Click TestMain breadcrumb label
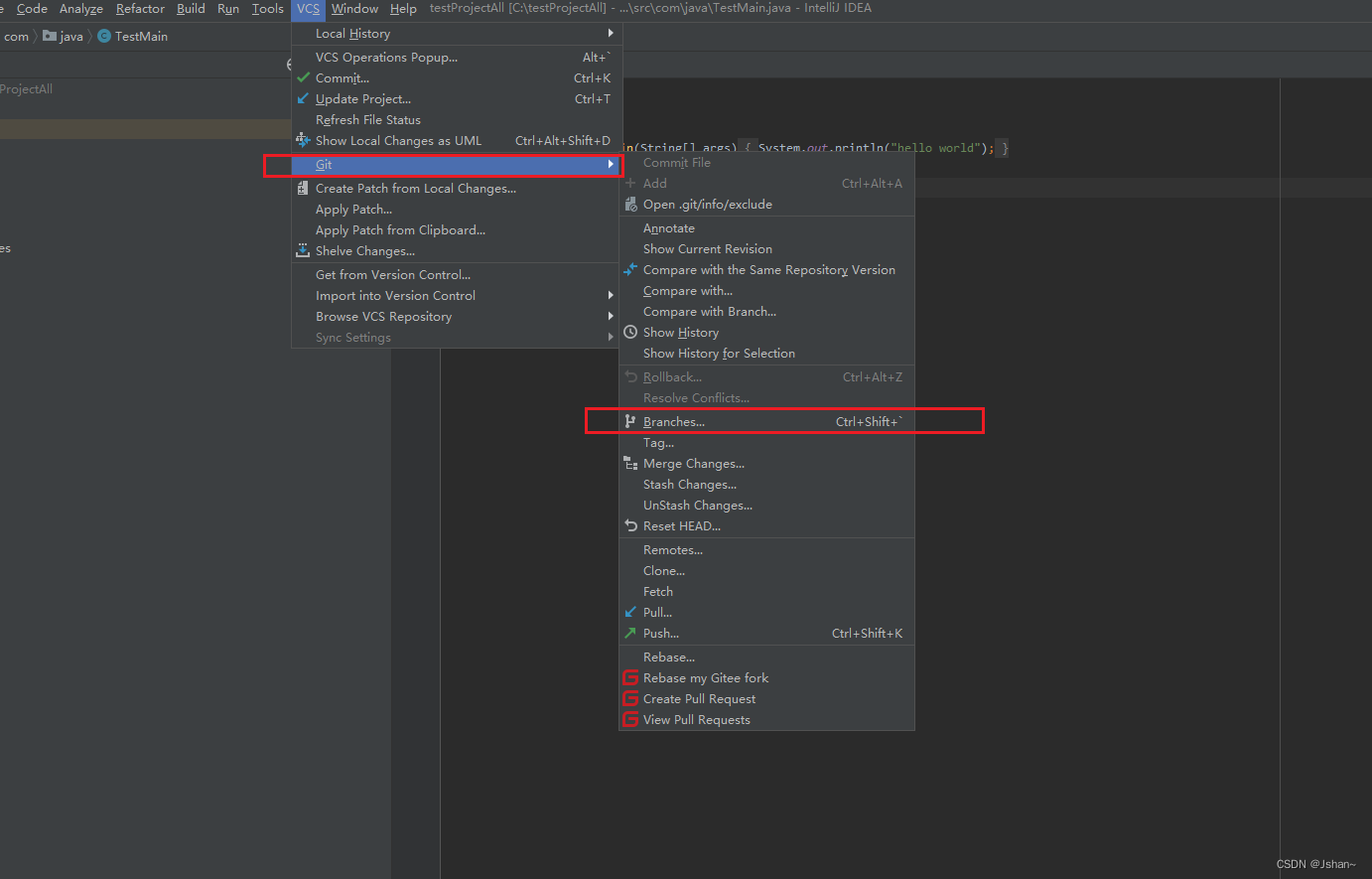The height and width of the screenshot is (879, 1372). (x=141, y=36)
